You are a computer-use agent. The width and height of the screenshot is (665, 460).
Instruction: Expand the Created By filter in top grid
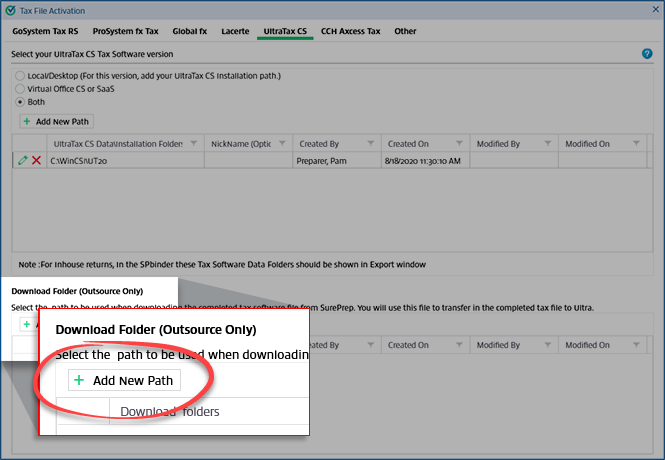coord(370,144)
